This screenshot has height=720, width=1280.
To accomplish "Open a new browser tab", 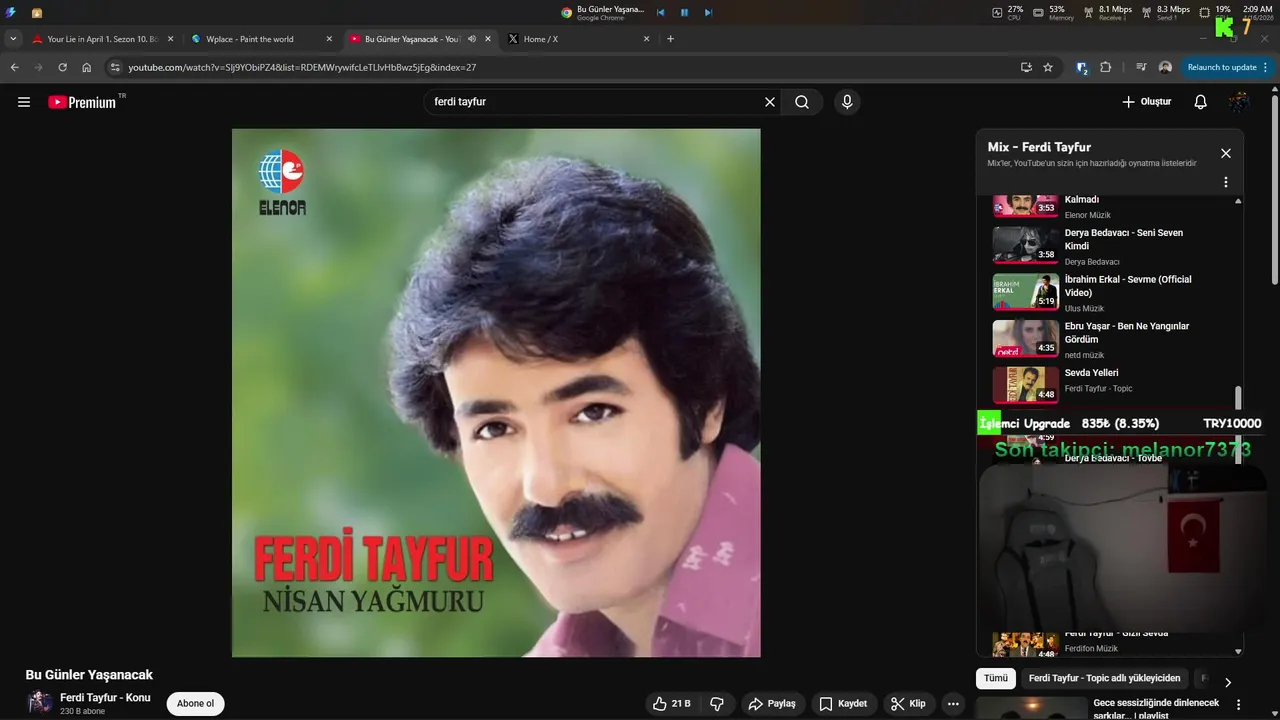I will pos(670,39).
